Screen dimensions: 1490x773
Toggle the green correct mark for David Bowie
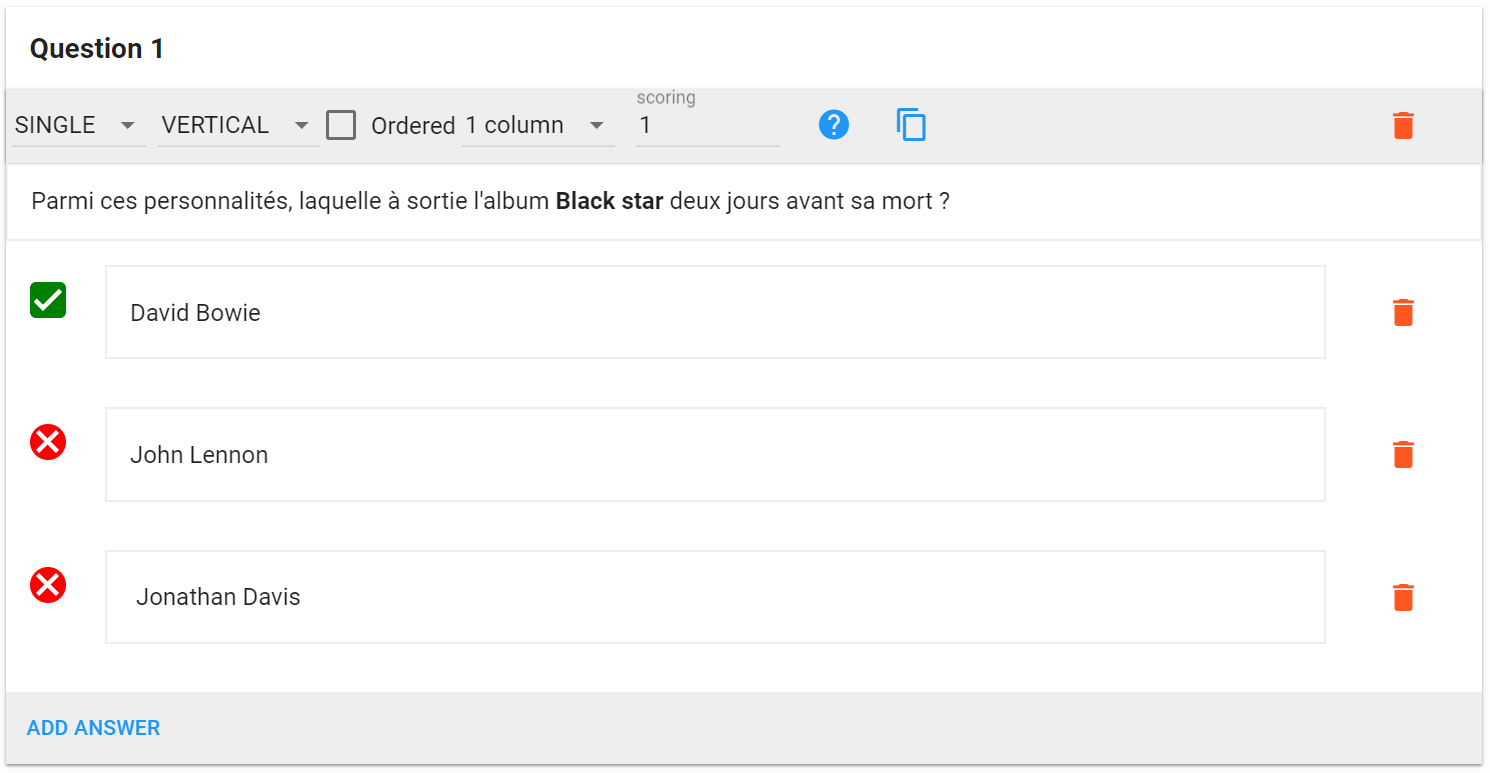pyautogui.click(x=48, y=300)
